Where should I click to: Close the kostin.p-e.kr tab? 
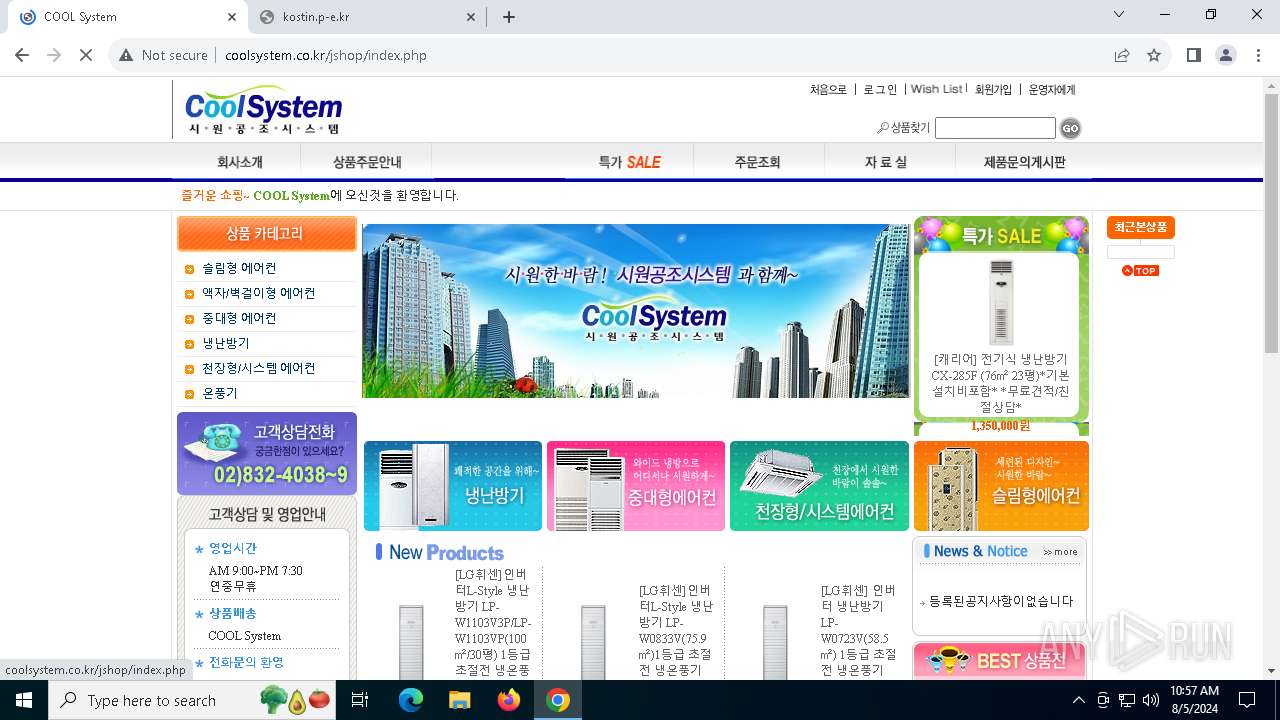click(x=472, y=17)
